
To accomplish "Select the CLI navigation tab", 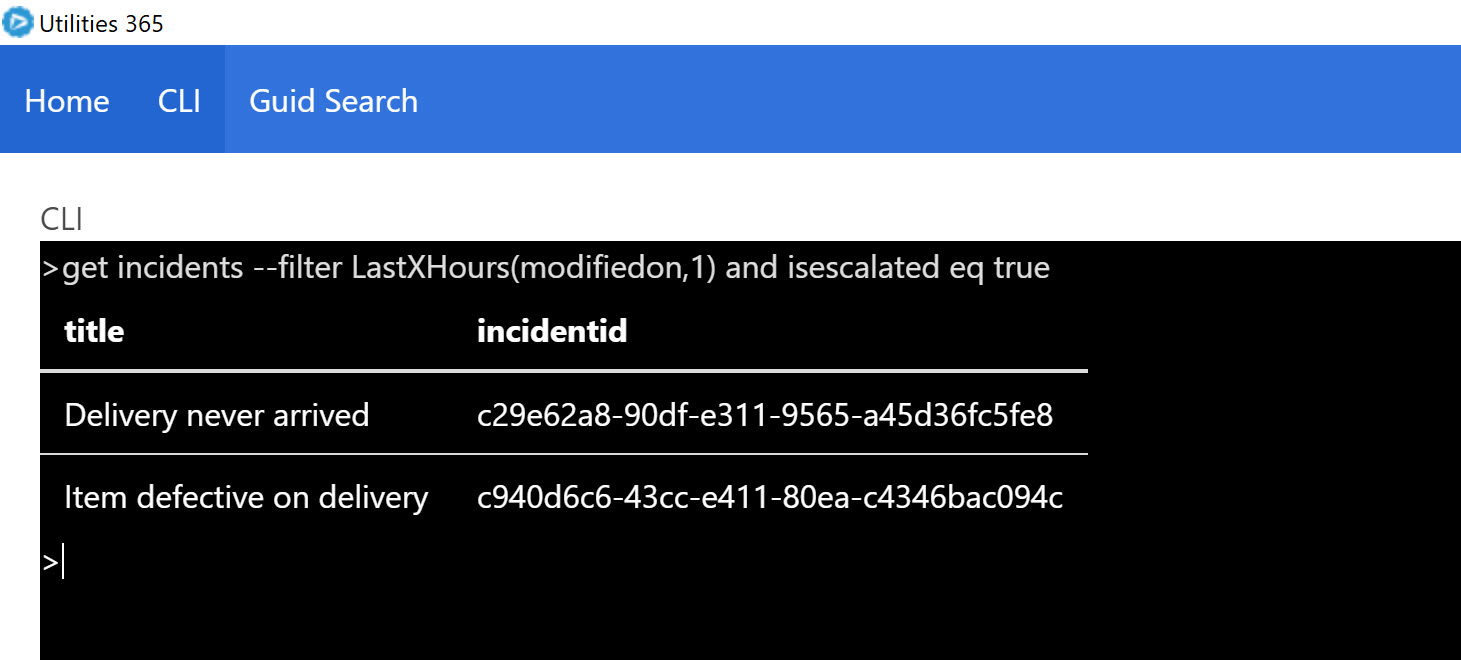I will (x=180, y=101).
